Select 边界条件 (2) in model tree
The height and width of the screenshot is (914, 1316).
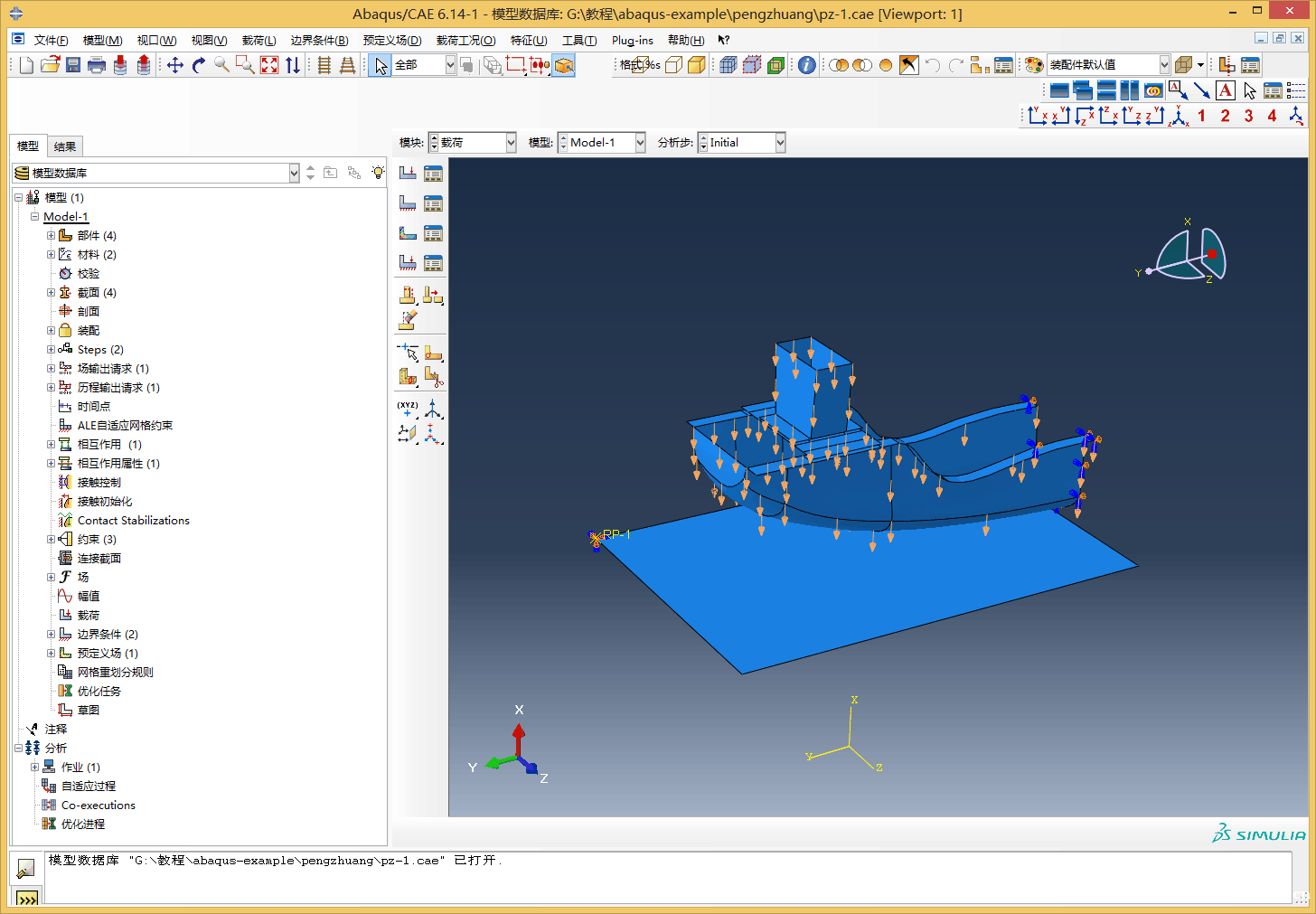pyautogui.click(x=107, y=635)
